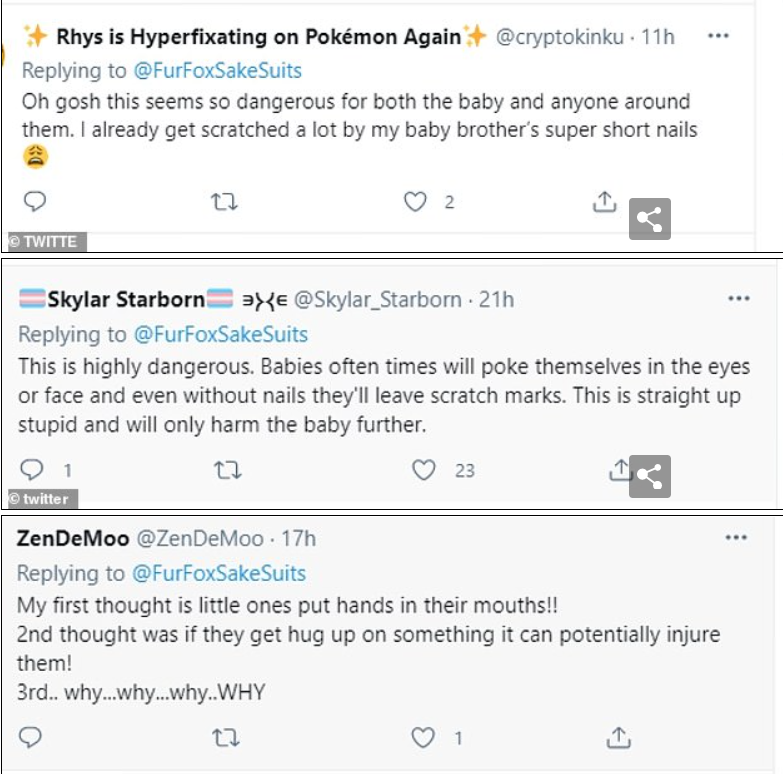This screenshot has height=774, width=783.
Task: Retweet Skylar Starborn's tweet
Action: pos(228,469)
